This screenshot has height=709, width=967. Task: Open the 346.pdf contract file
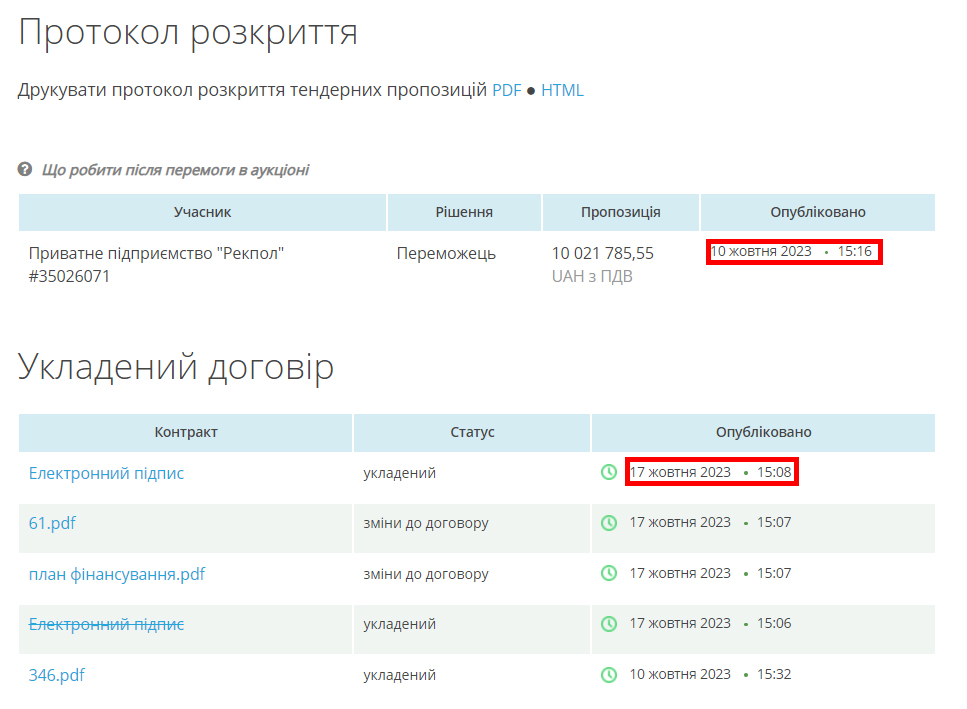(56, 675)
